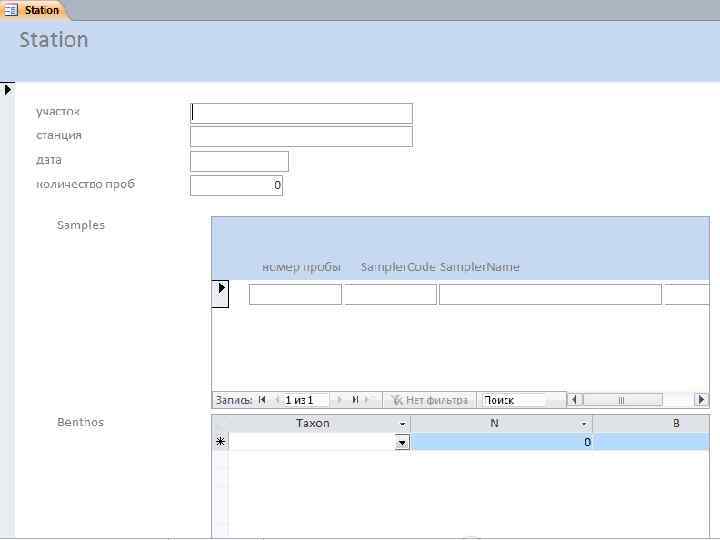Go to first record in Samples navigator
The image size is (720, 540).
click(262, 400)
